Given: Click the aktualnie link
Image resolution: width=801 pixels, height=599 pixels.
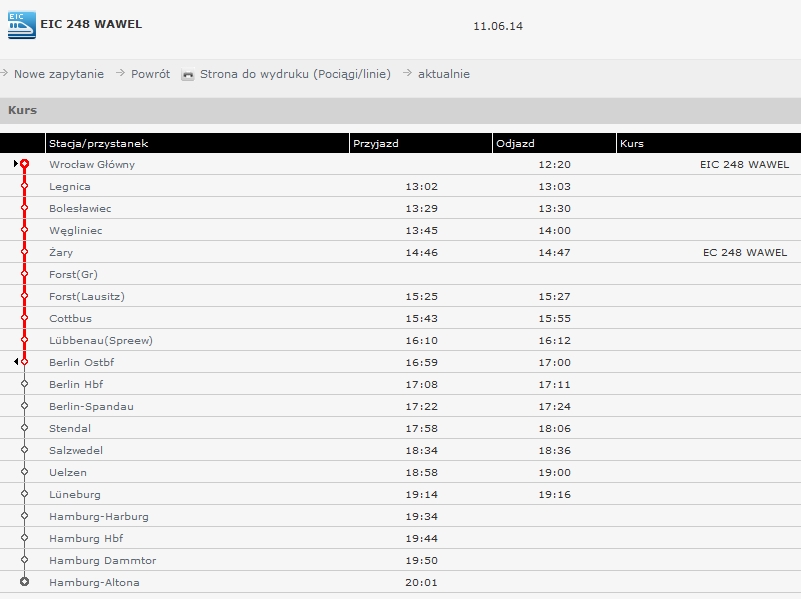Looking at the screenshot, I should pos(444,74).
